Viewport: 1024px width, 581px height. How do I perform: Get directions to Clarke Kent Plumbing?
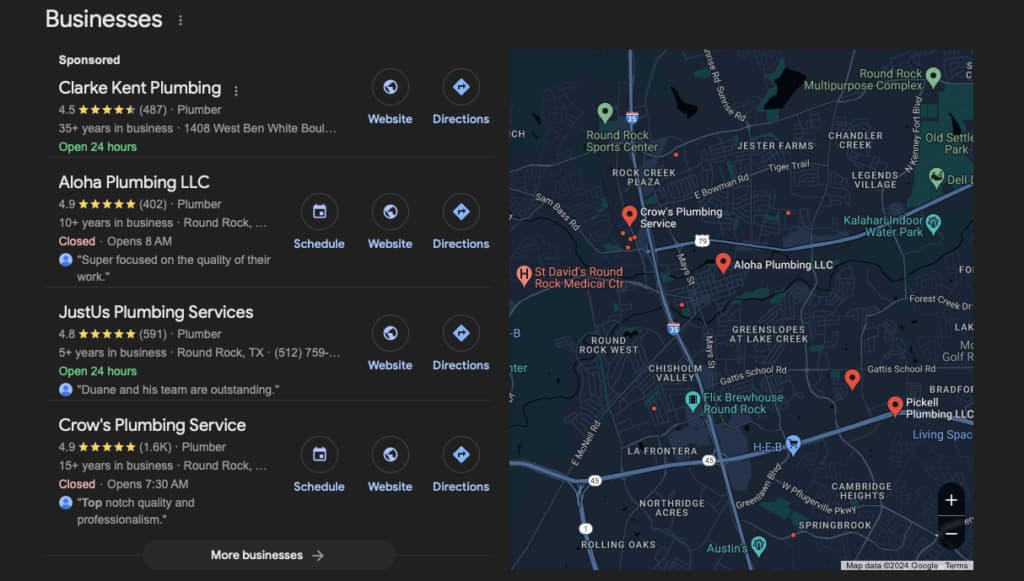pos(461,88)
